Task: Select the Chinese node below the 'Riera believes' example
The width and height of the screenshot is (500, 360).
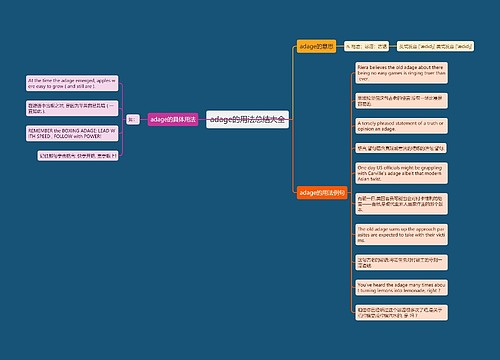Action: click(x=401, y=101)
